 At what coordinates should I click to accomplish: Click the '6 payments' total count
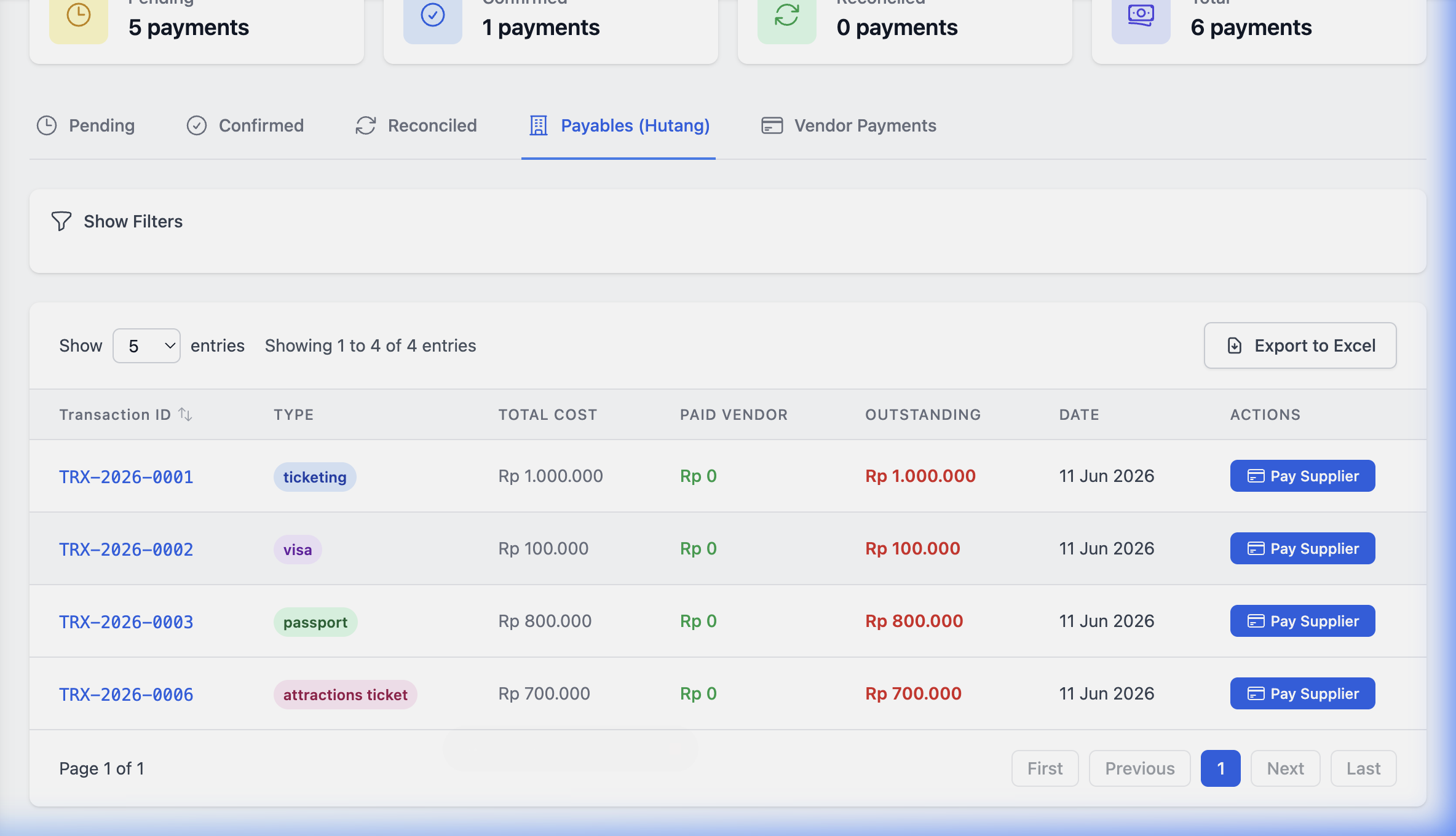1251,28
